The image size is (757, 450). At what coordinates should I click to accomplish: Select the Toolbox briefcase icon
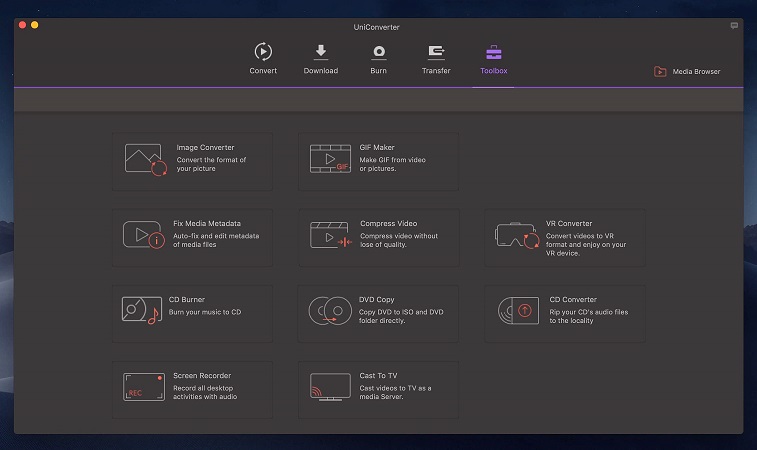(x=494, y=52)
